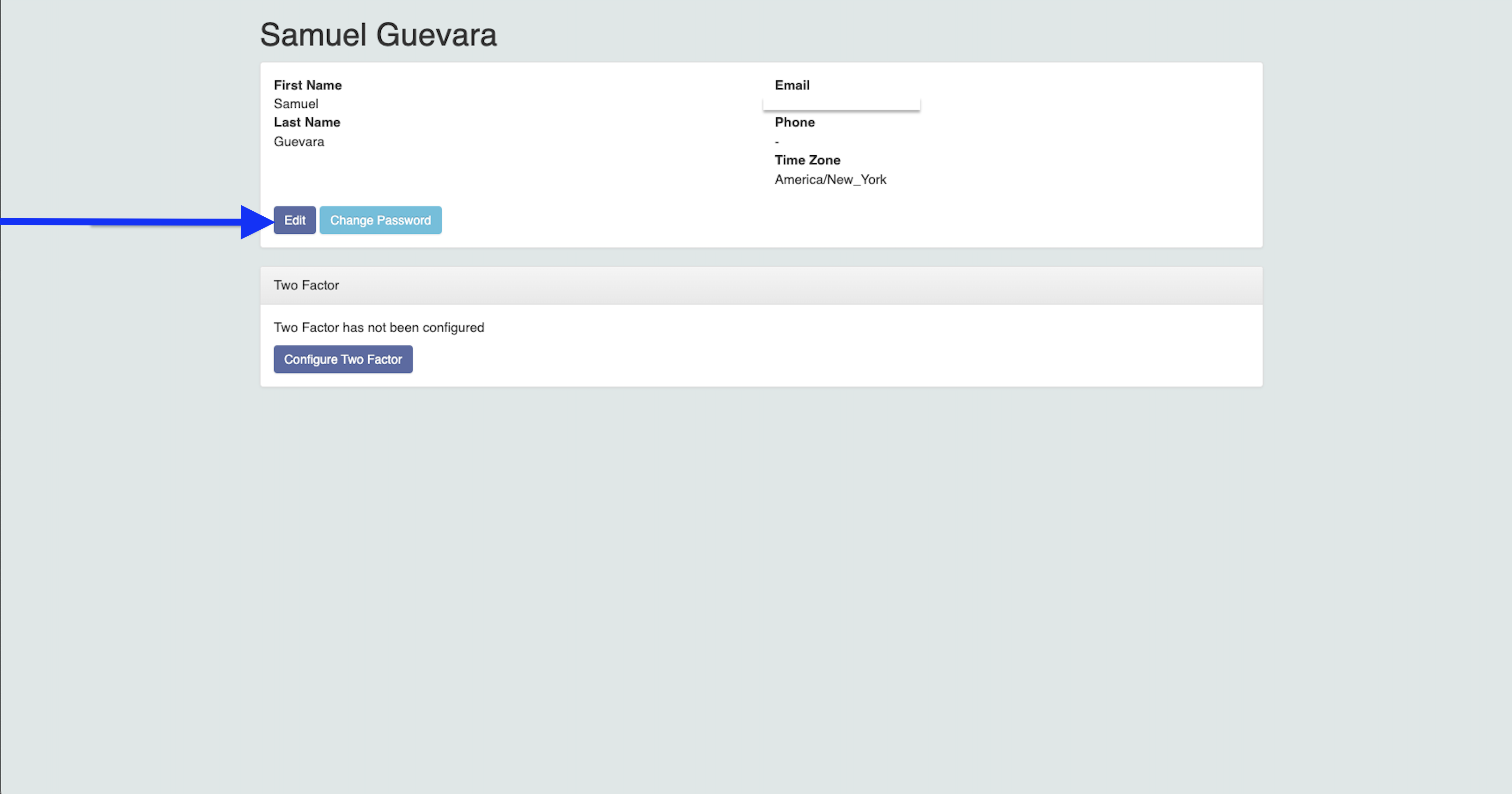Click the redacted email value box
The height and width of the screenshot is (794, 1512).
pos(841,104)
